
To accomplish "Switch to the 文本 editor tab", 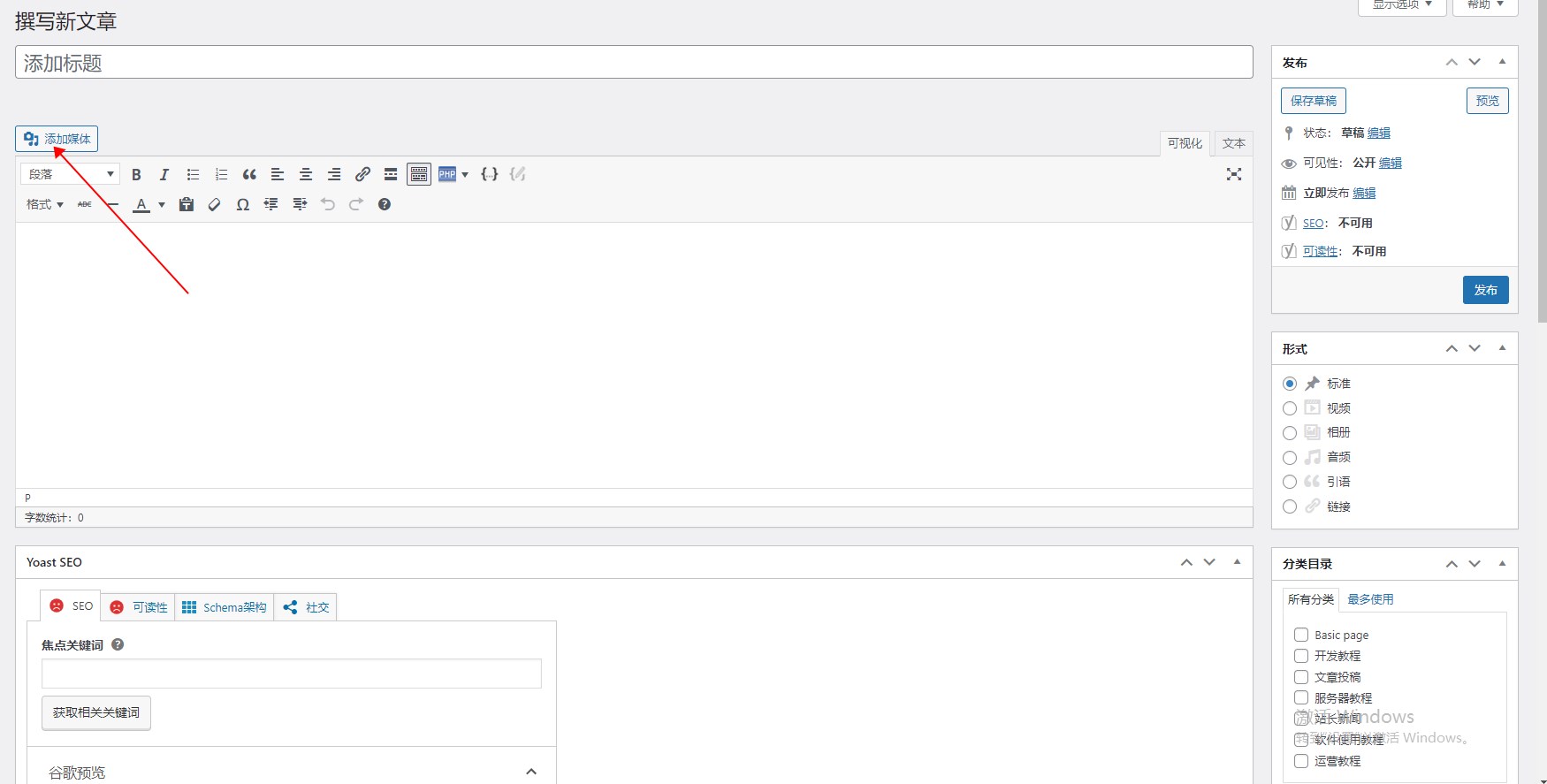I will [x=1234, y=143].
